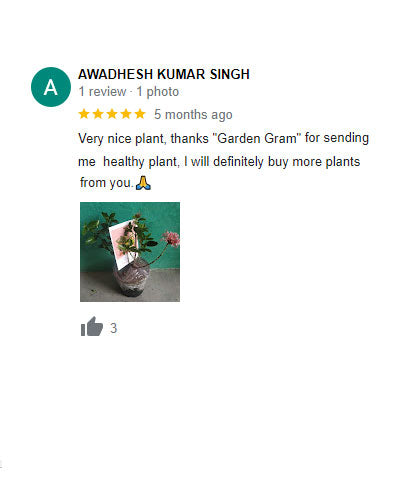Click the like count number 3
The image size is (400, 500).
(x=114, y=328)
